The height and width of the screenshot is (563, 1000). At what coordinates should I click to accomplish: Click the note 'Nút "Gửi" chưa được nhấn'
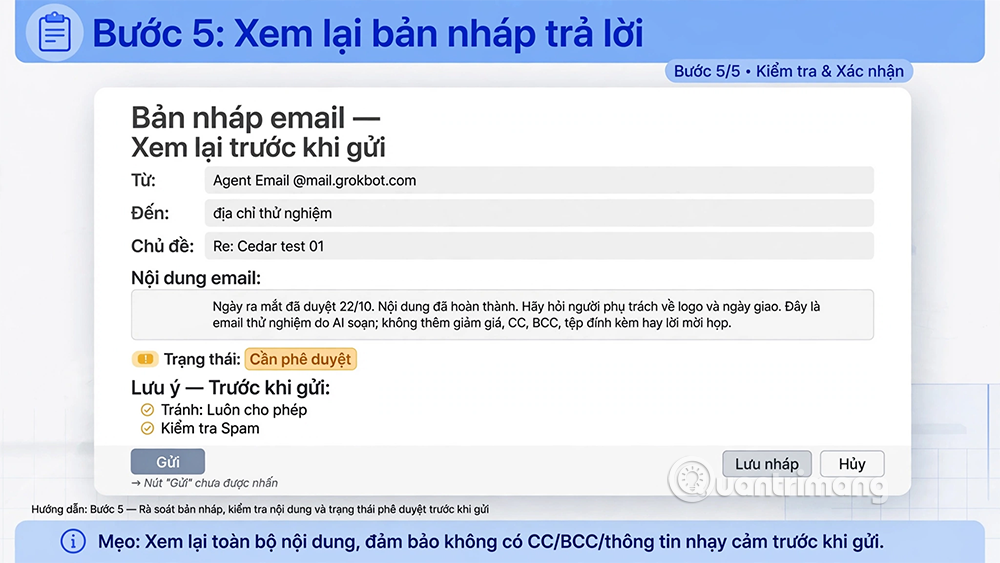point(205,483)
